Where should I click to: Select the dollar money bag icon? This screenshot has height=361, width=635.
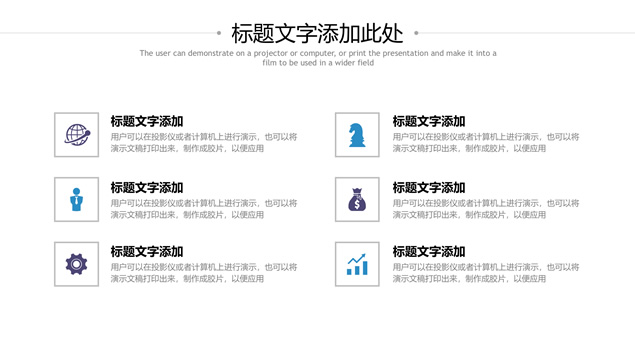tap(357, 199)
